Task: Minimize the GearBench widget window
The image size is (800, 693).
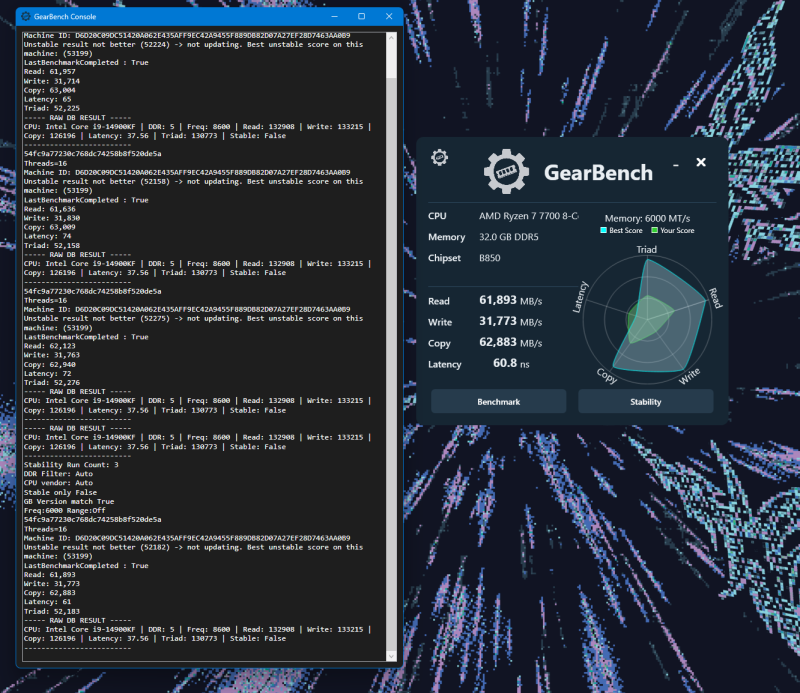Action: tap(676, 165)
